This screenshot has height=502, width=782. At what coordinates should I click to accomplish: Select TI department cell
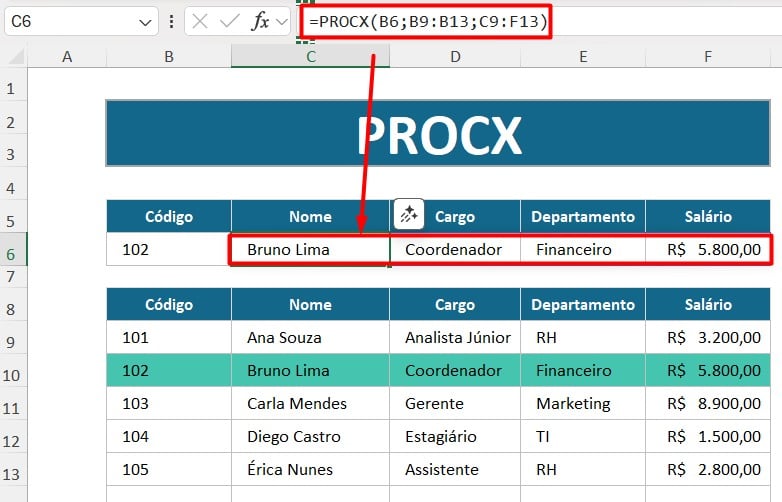[583, 436]
